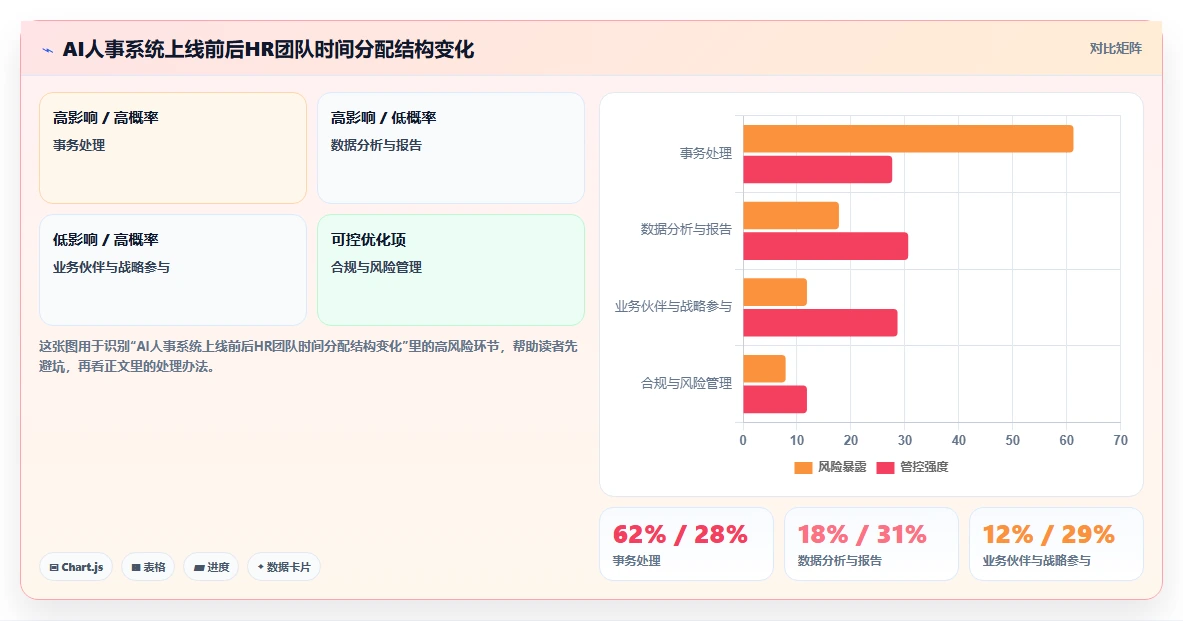Viewport: 1183px width, 621px height.
Task: Click the 风险暴露 legend text
Action: (842, 467)
